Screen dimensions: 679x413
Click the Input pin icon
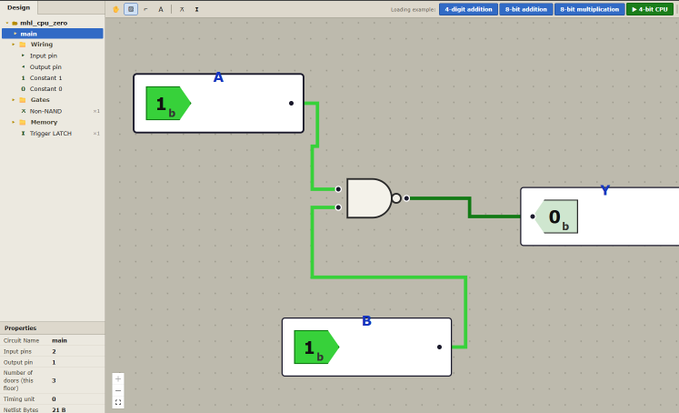pos(23,55)
